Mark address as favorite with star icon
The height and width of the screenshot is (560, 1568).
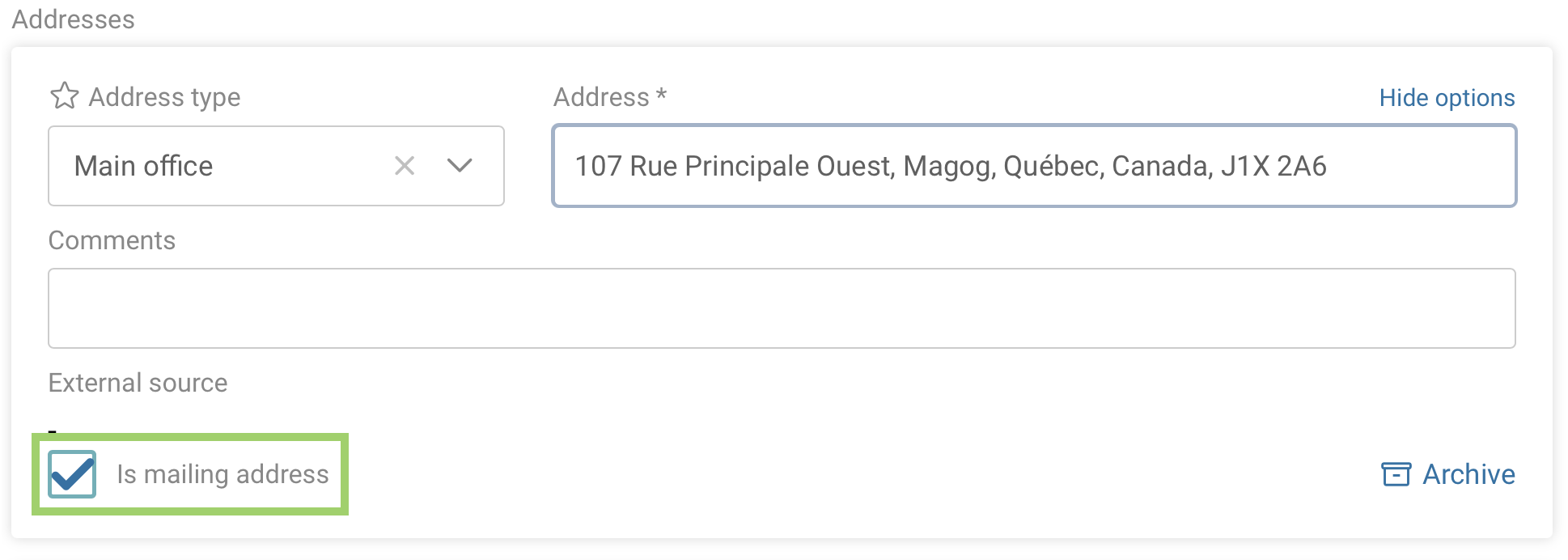coord(65,96)
